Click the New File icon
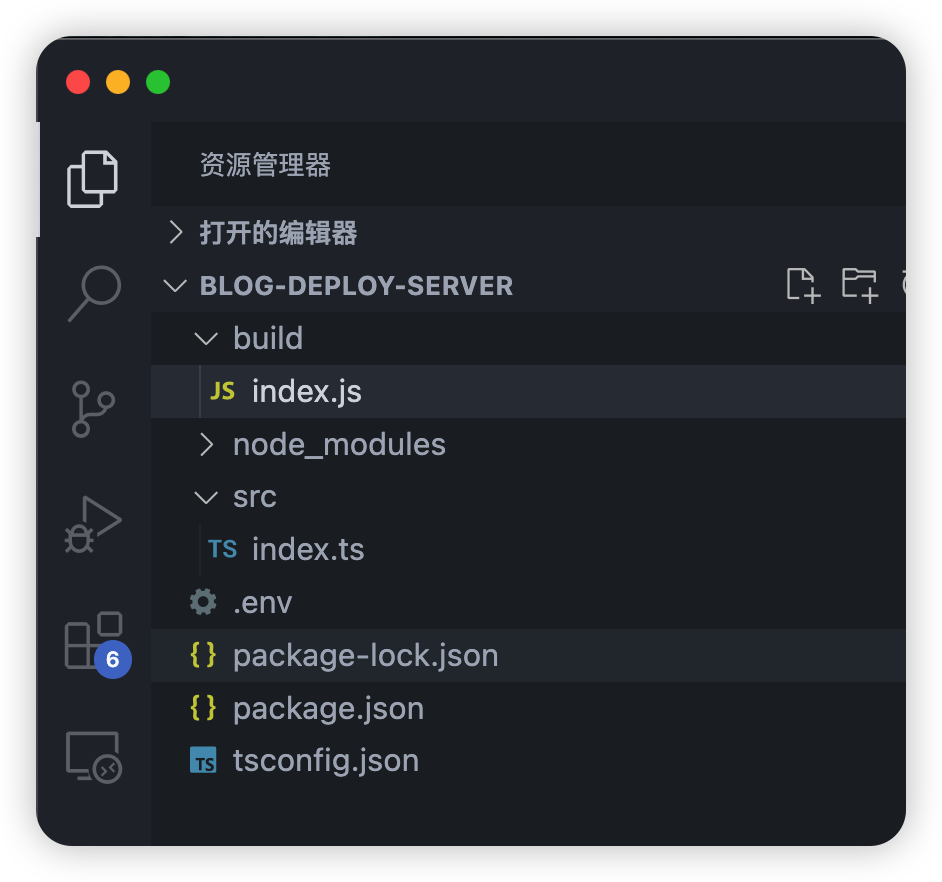The height and width of the screenshot is (882, 942). [x=803, y=285]
